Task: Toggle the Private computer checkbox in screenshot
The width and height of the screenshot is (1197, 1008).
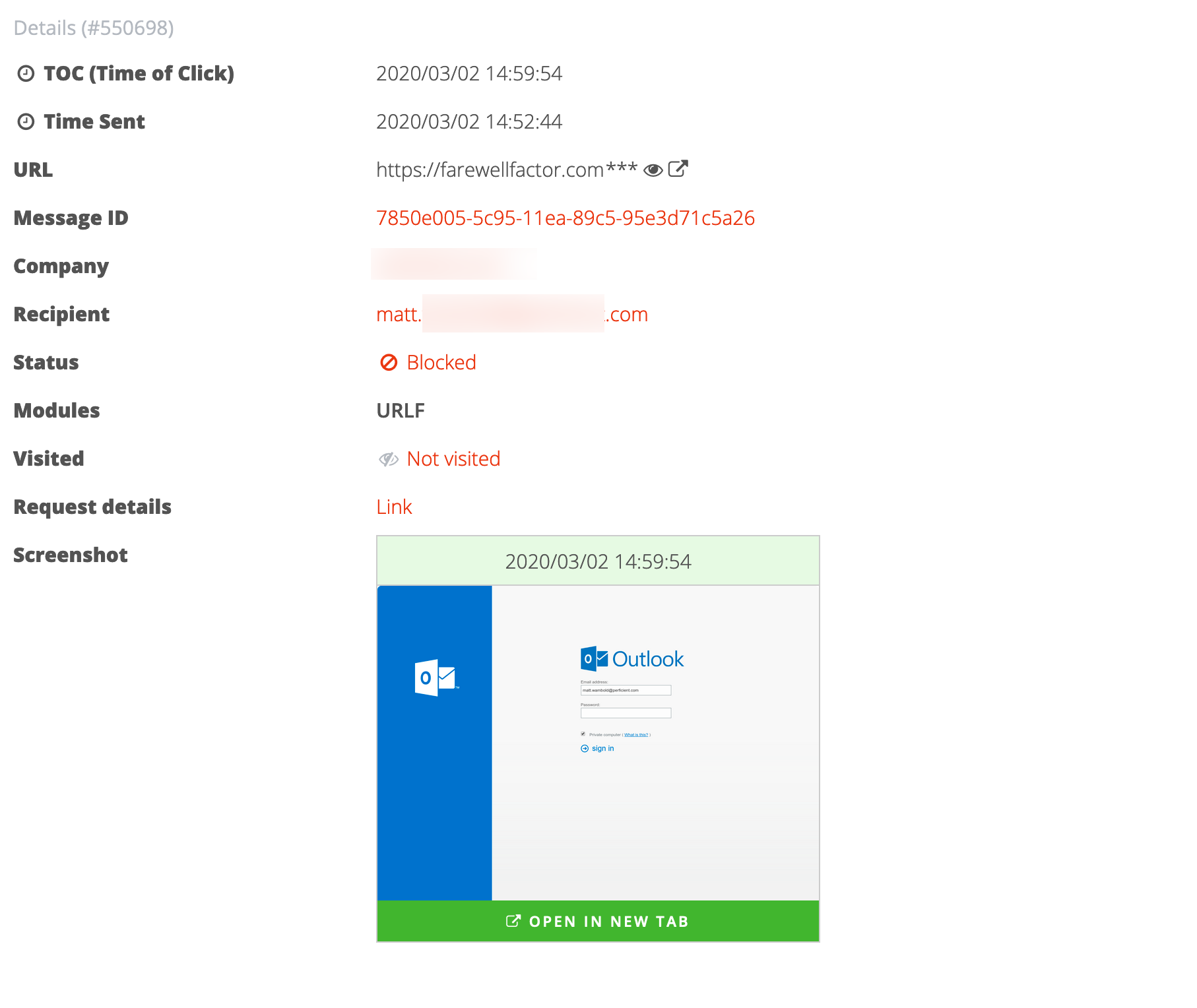Action: [583, 734]
